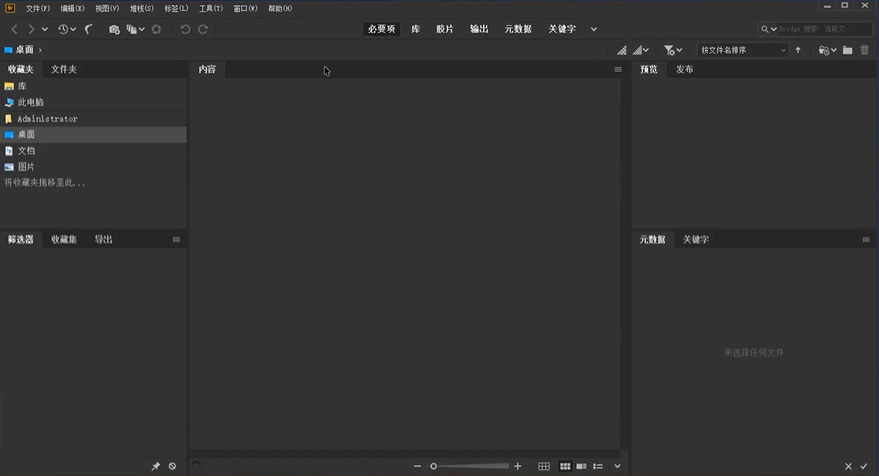Select the 此电脑 favorites item
879x476 pixels.
[x=30, y=102]
